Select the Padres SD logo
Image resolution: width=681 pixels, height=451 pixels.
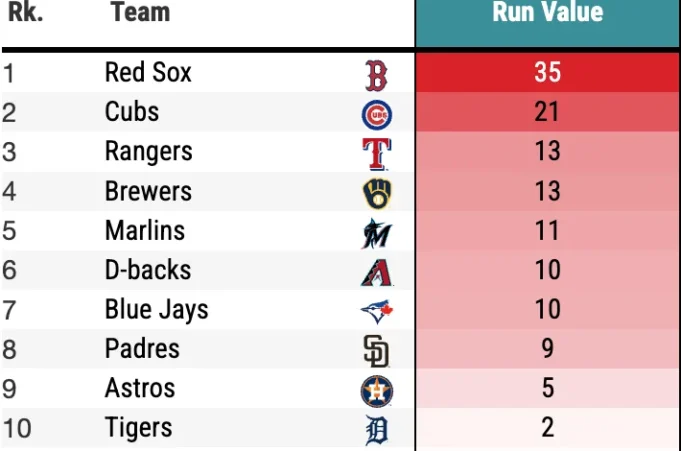[376, 350]
